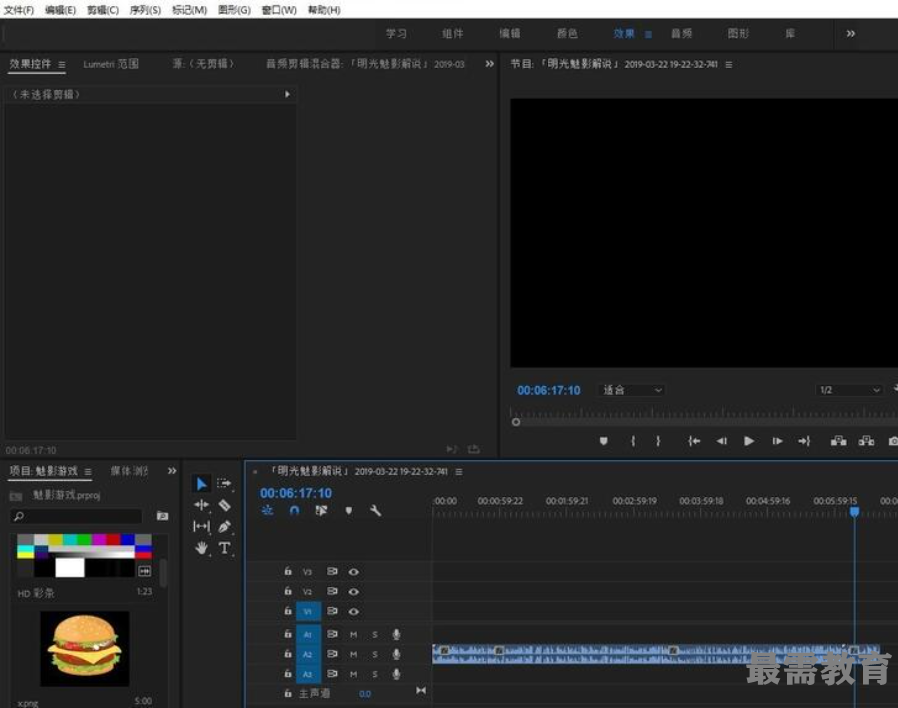Solo audio track A2
Viewport: 898px width, 708px height.
pos(375,655)
